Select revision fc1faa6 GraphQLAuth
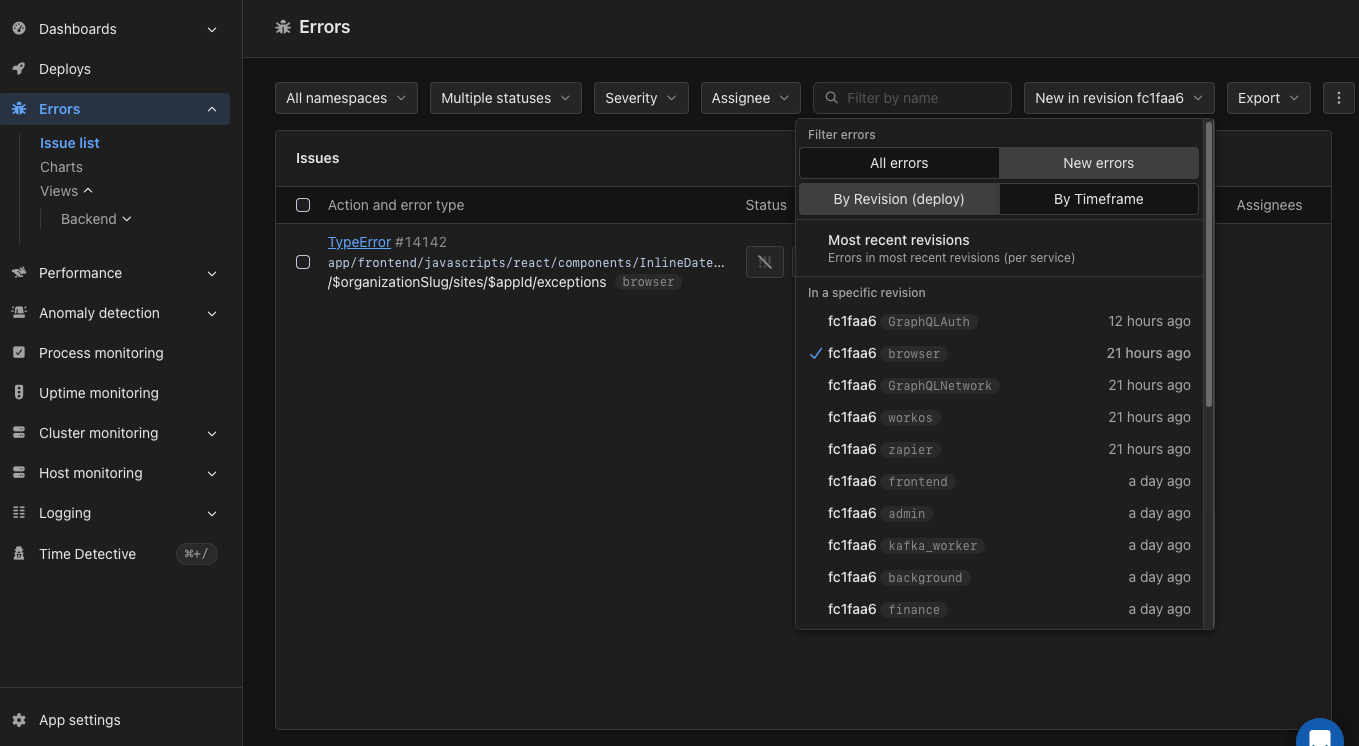 [x=999, y=322]
